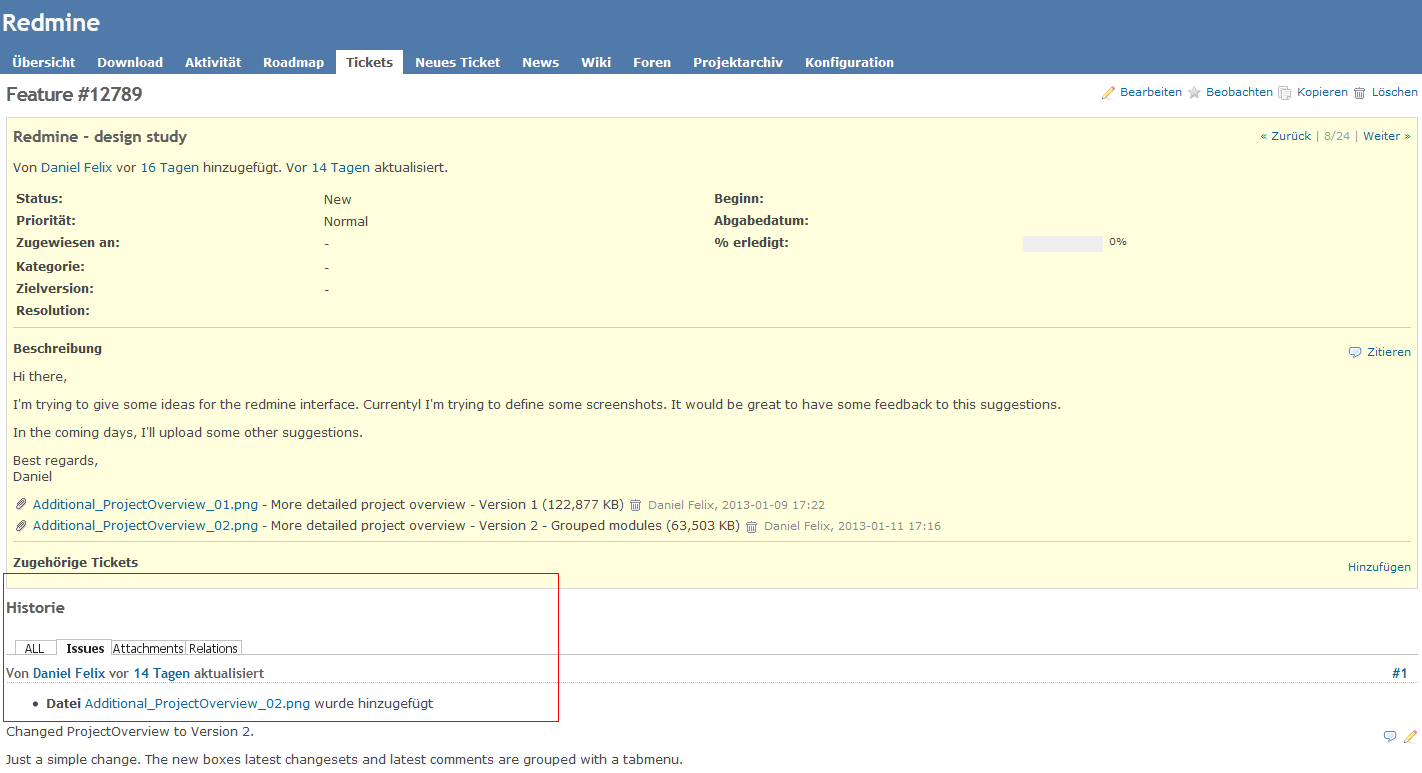Click the edit pencil icon for note #1
Viewport: 1422px width, 773px height.
pyautogui.click(x=1410, y=736)
